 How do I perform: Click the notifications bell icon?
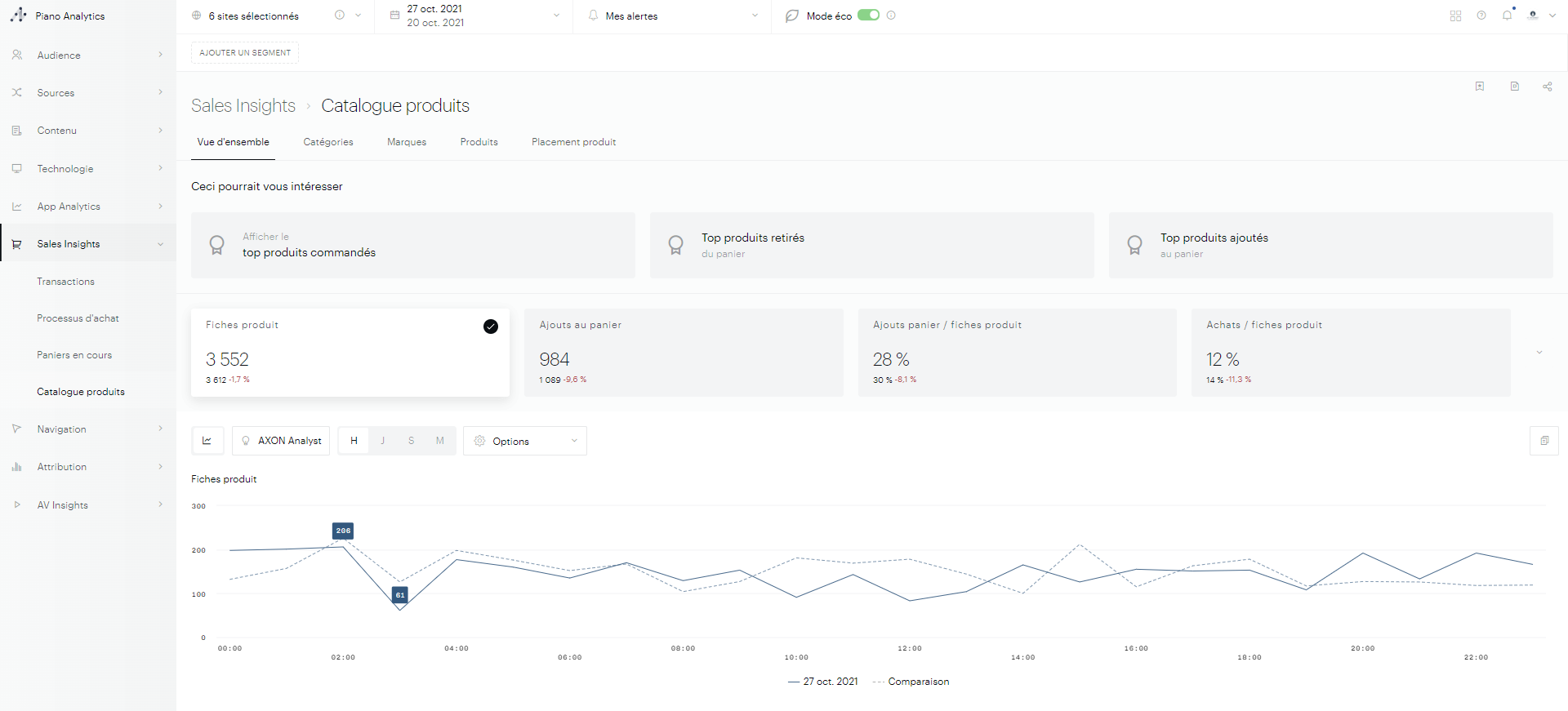point(1507,16)
